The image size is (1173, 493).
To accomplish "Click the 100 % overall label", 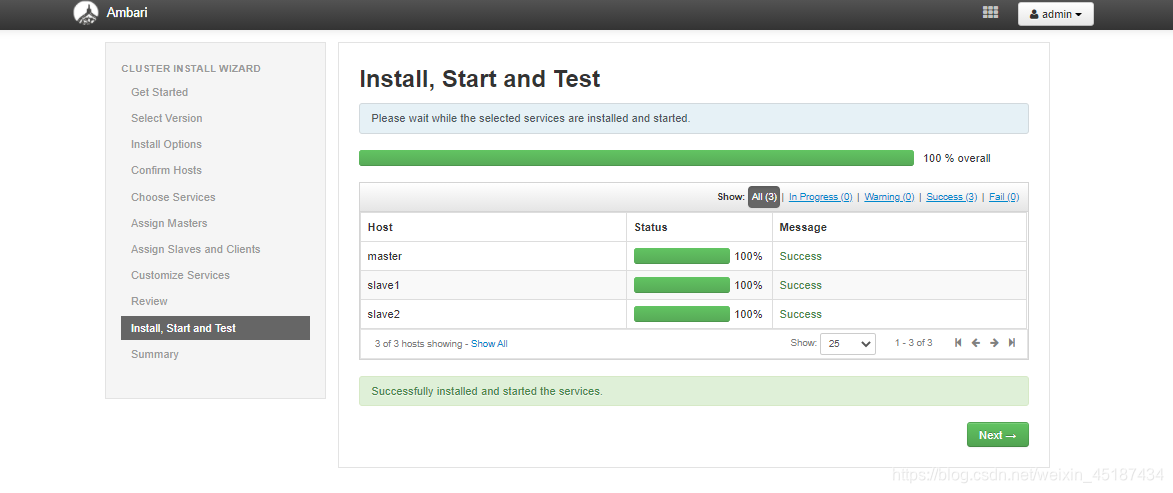I will [x=957, y=159].
